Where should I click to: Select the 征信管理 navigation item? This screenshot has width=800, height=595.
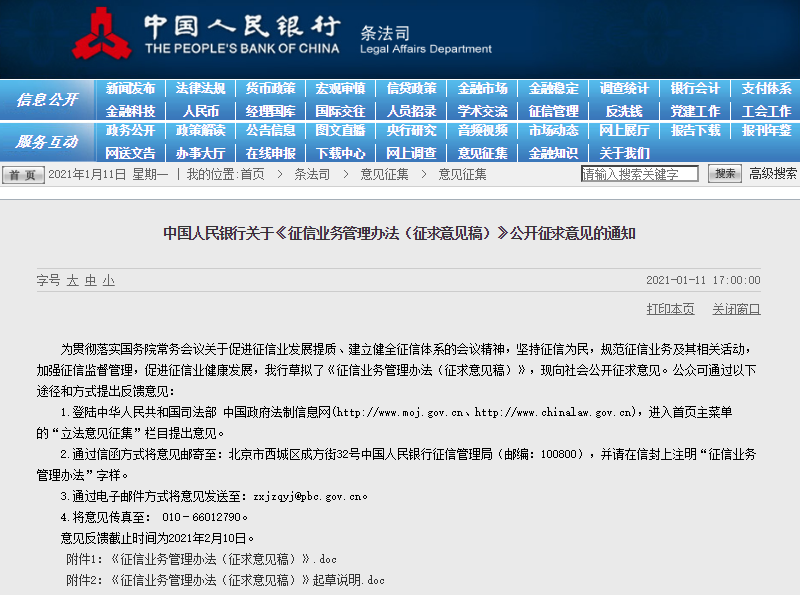[553, 111]
